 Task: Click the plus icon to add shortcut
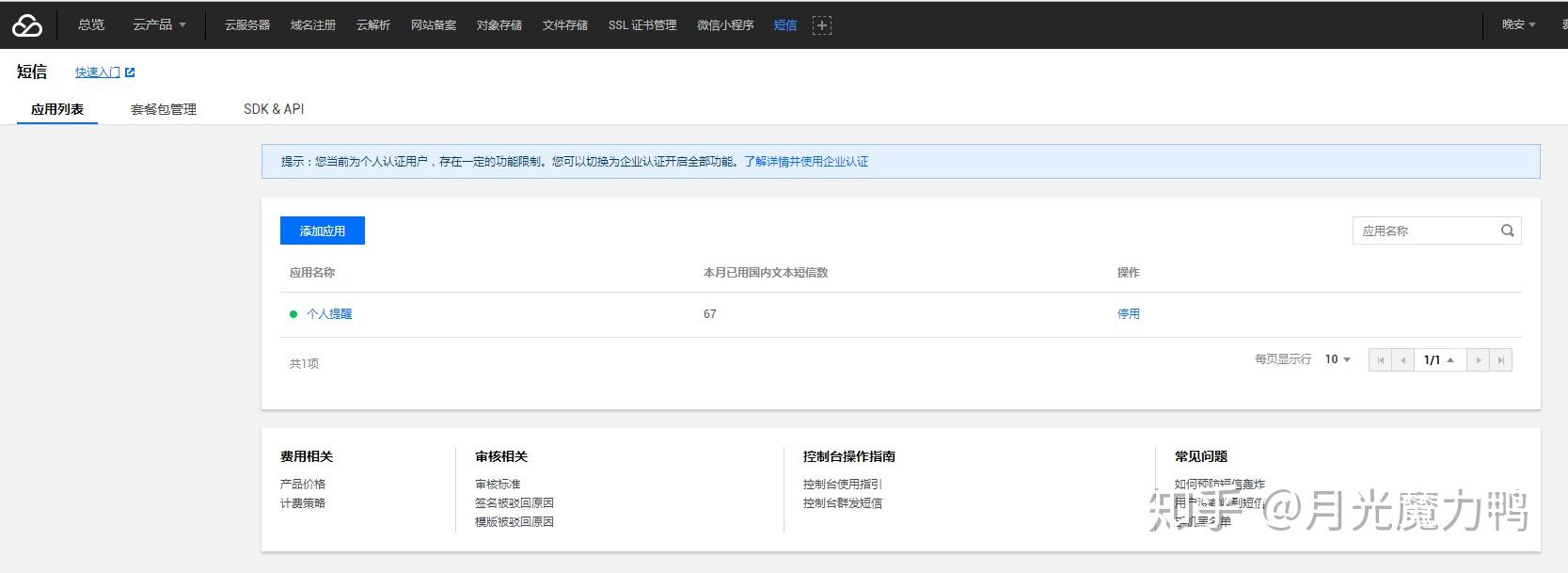(822, 25)
